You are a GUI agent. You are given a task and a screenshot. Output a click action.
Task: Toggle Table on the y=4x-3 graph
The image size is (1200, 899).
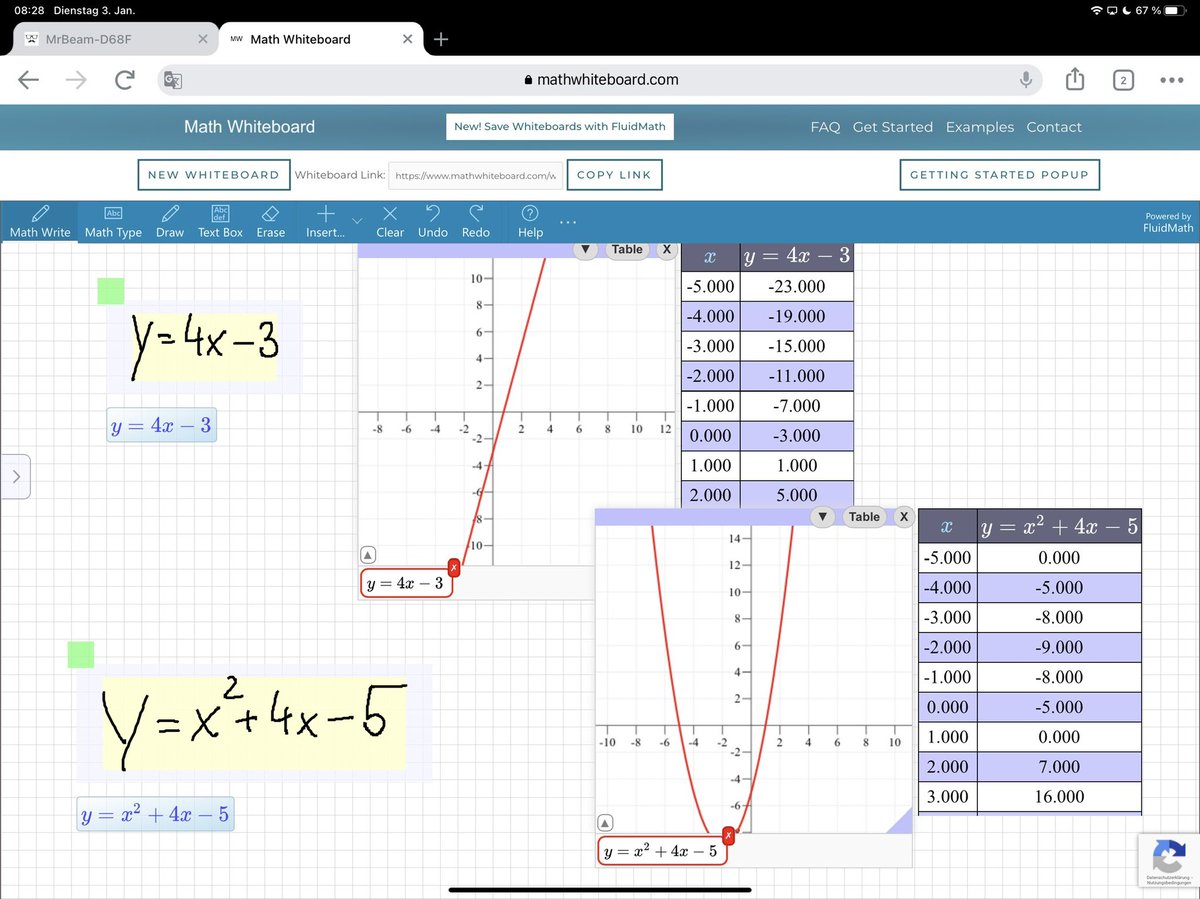[x=627, y=250]
